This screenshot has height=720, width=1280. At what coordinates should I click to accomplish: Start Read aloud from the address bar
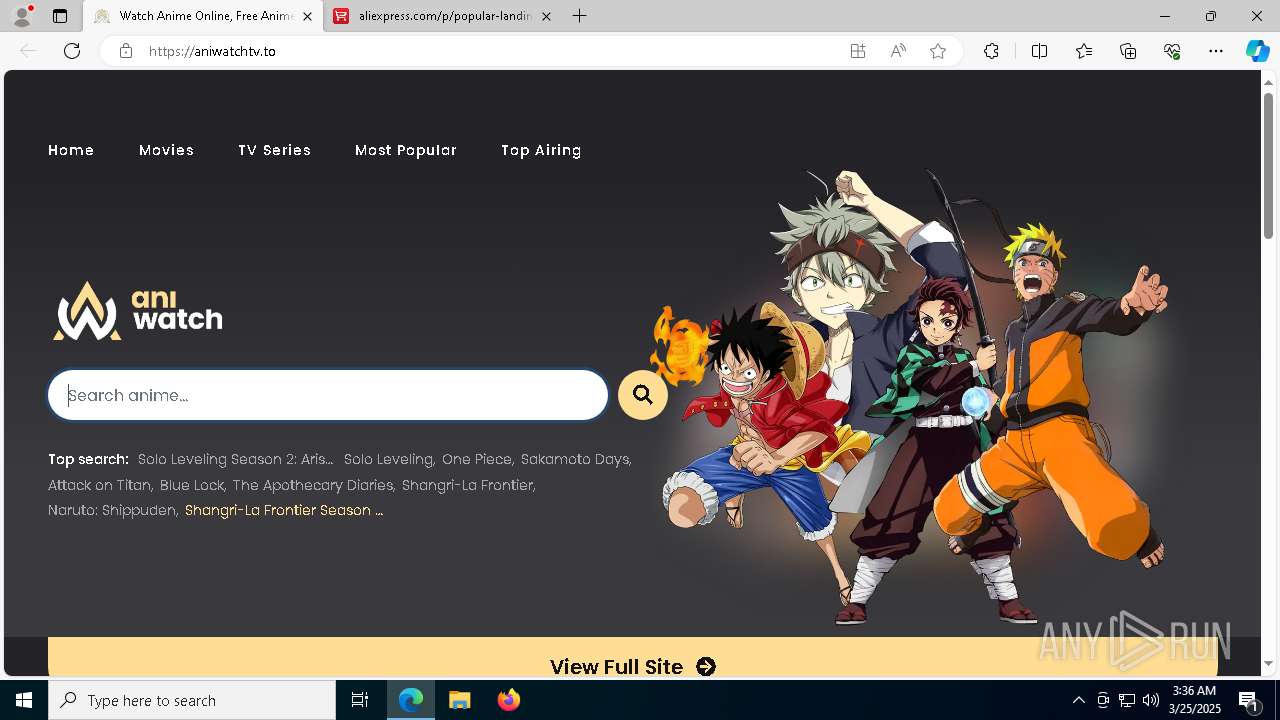coord(898,51)
